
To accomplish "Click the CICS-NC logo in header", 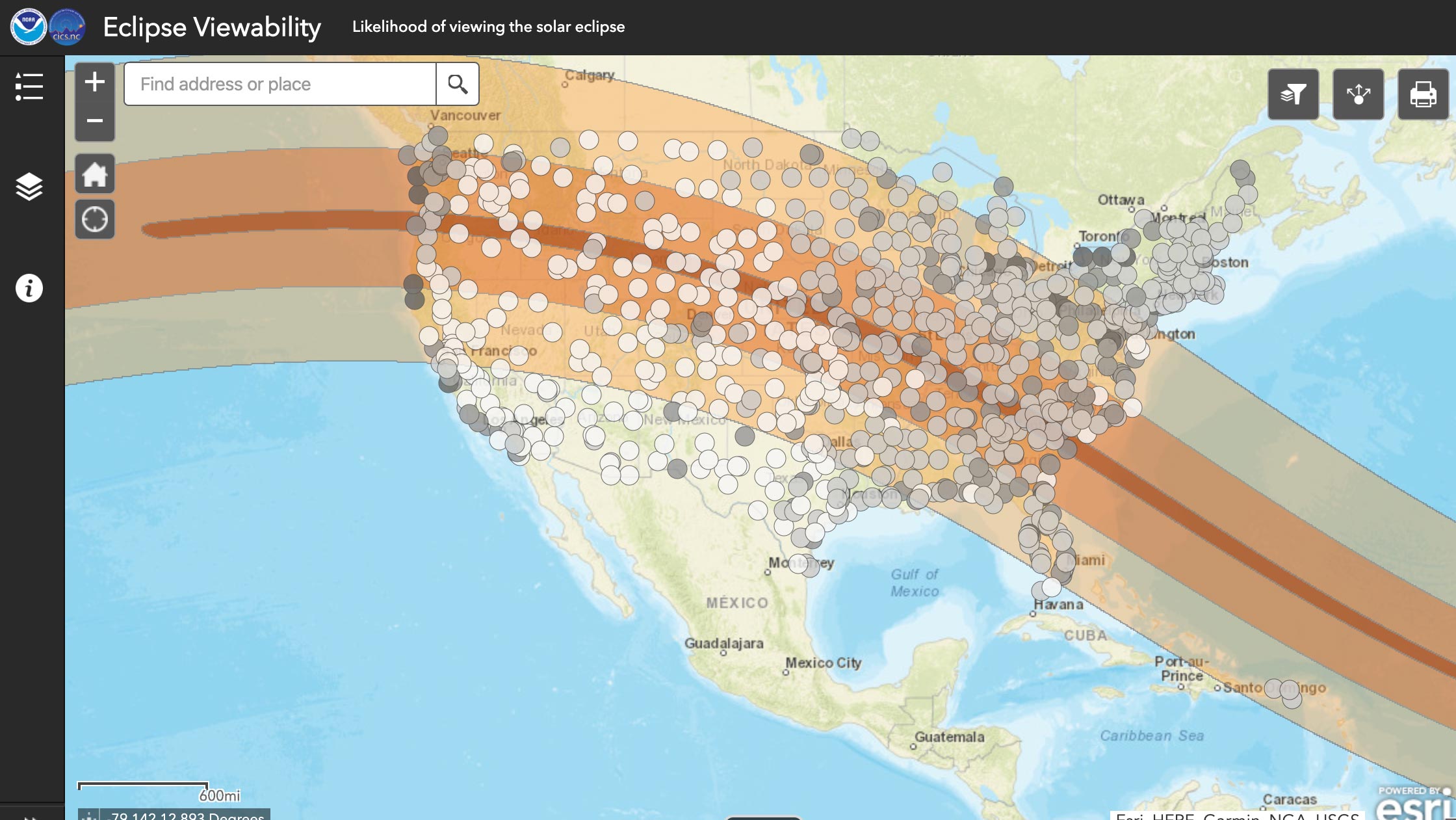I will (x=67, y=27).
